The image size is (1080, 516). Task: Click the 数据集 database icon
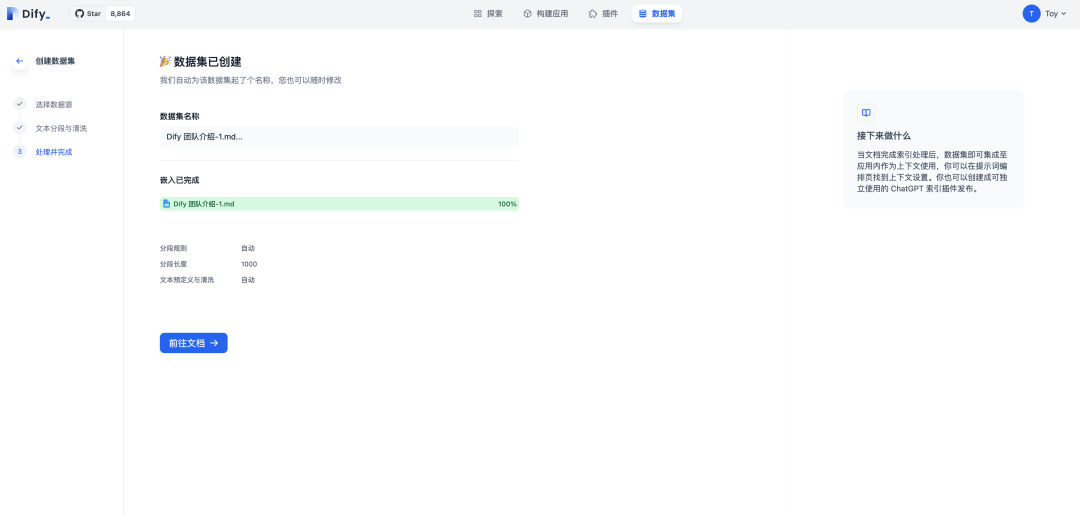pyautogui.click(x=643, y=14)
